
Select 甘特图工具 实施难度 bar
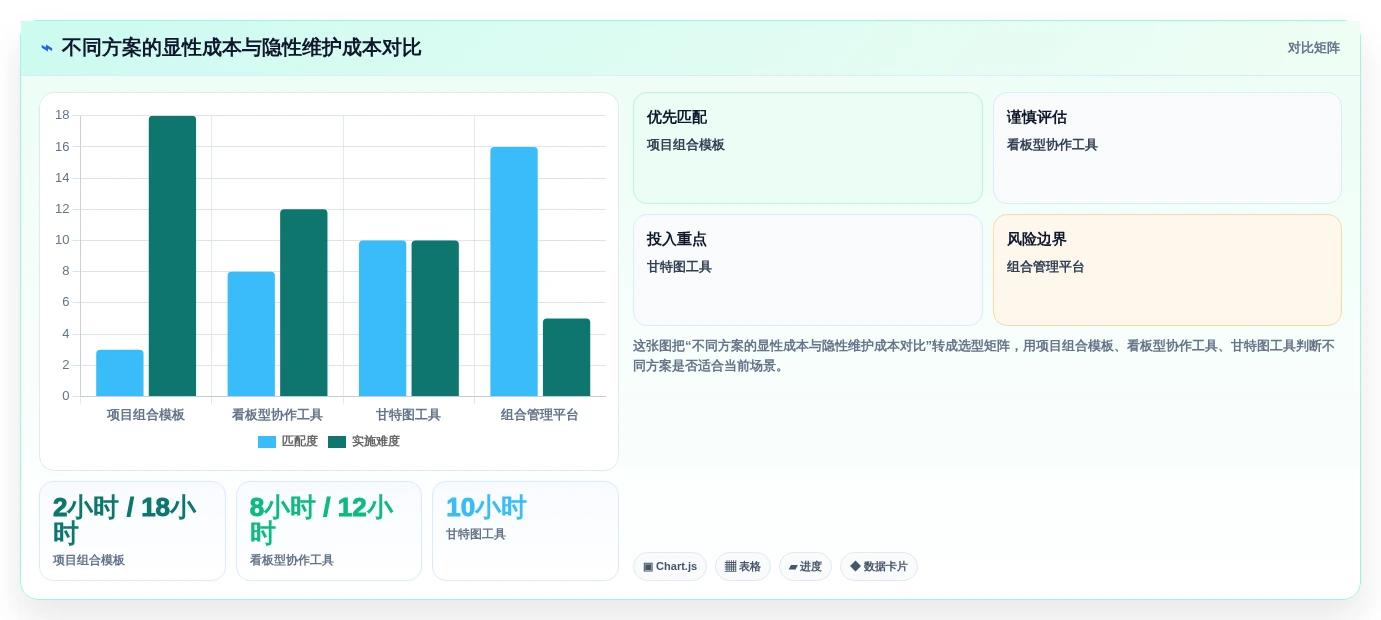[x=435, y=318]
